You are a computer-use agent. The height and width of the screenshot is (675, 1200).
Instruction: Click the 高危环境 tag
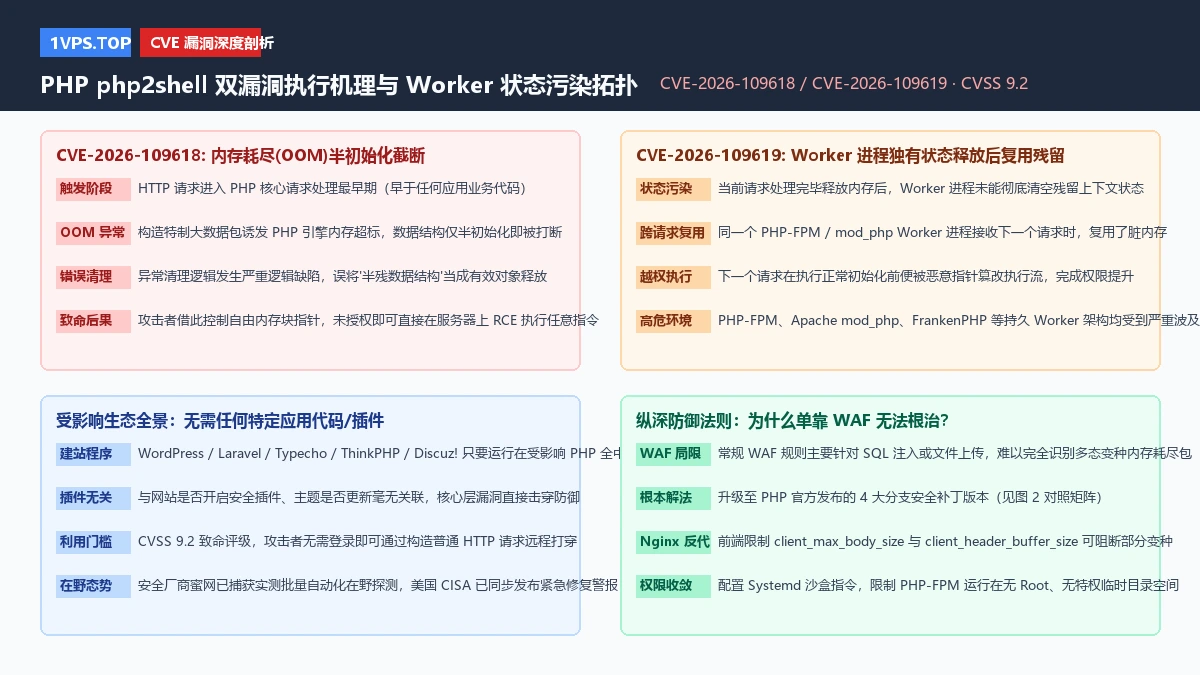[x=673, y=320]
